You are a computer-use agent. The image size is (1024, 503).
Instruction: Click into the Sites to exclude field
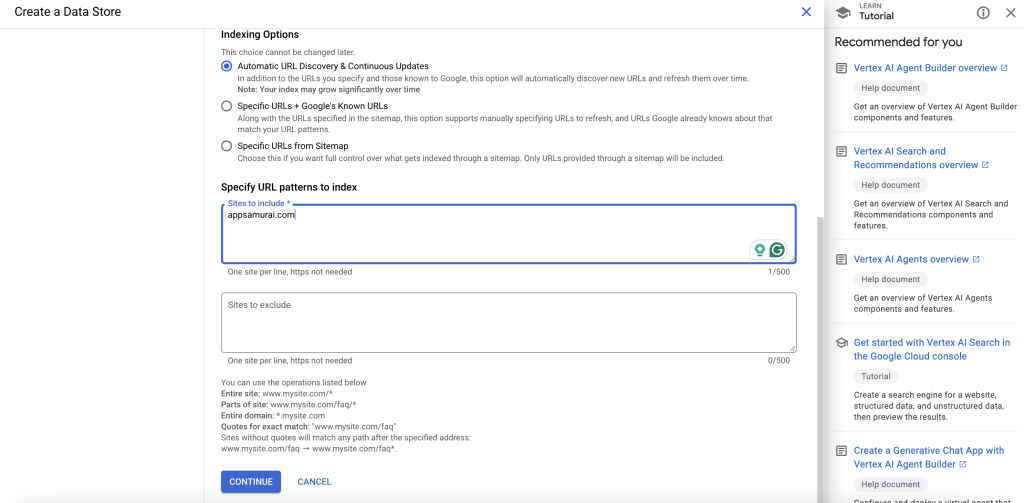coord(508,322)
